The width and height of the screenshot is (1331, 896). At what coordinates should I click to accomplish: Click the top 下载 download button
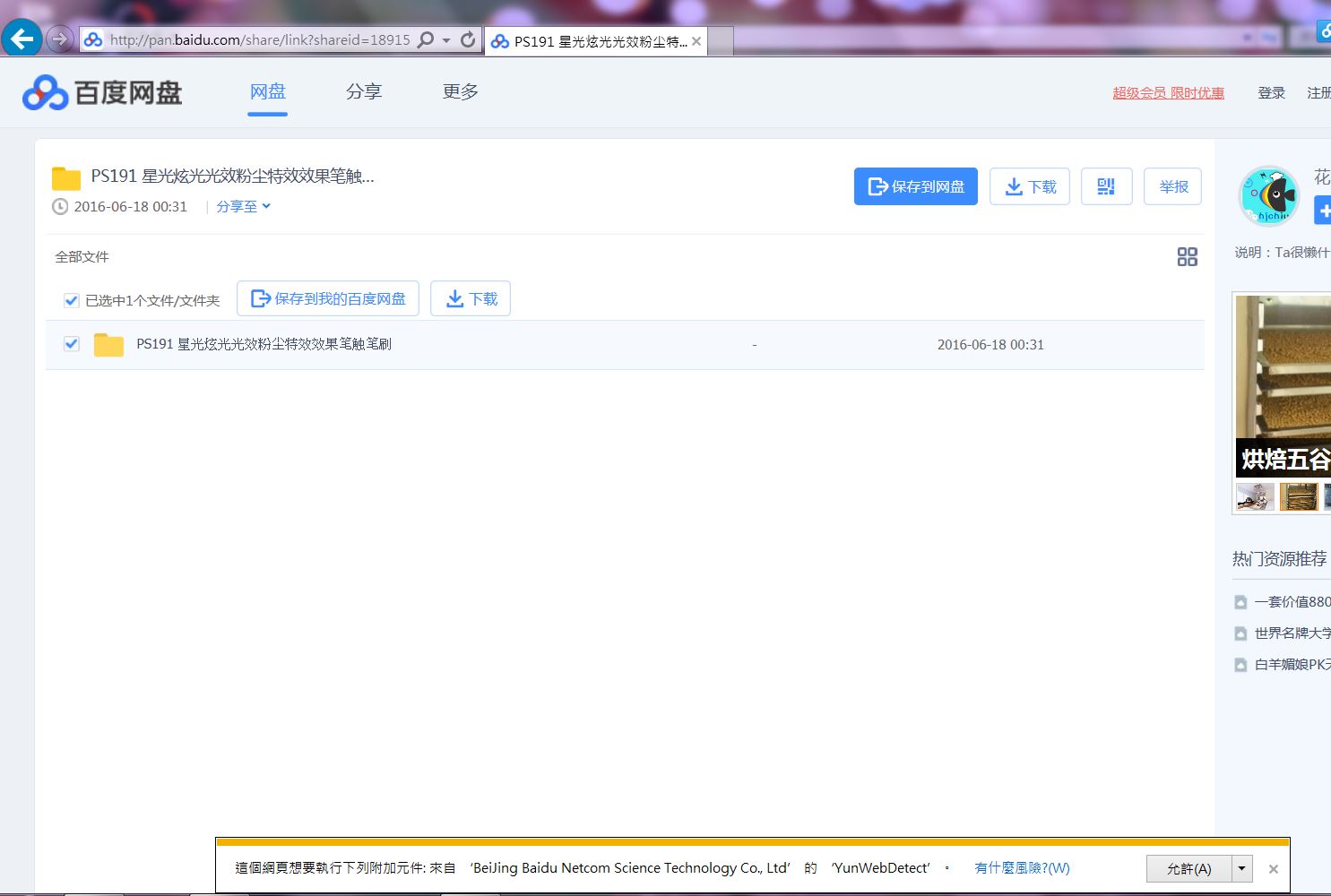pyautogui.click(x=1030, y=186)
